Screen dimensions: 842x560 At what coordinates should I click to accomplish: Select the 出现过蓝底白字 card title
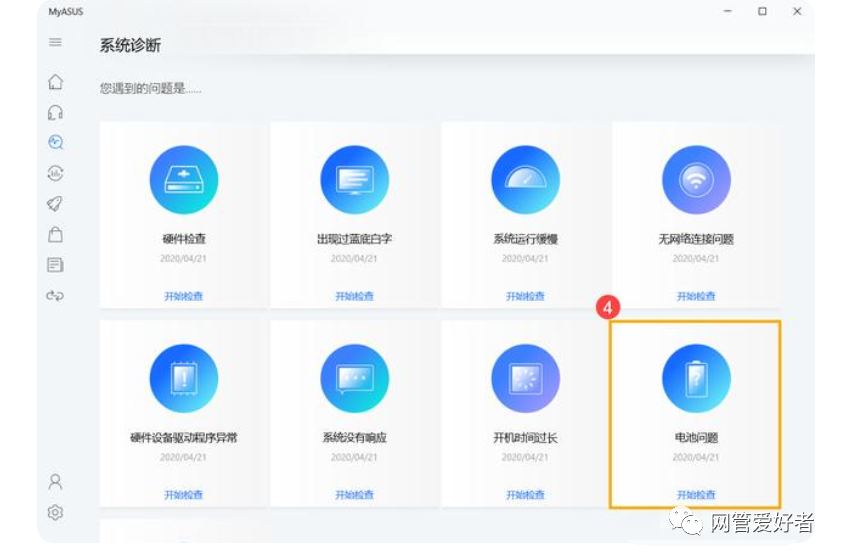[354, 239]
